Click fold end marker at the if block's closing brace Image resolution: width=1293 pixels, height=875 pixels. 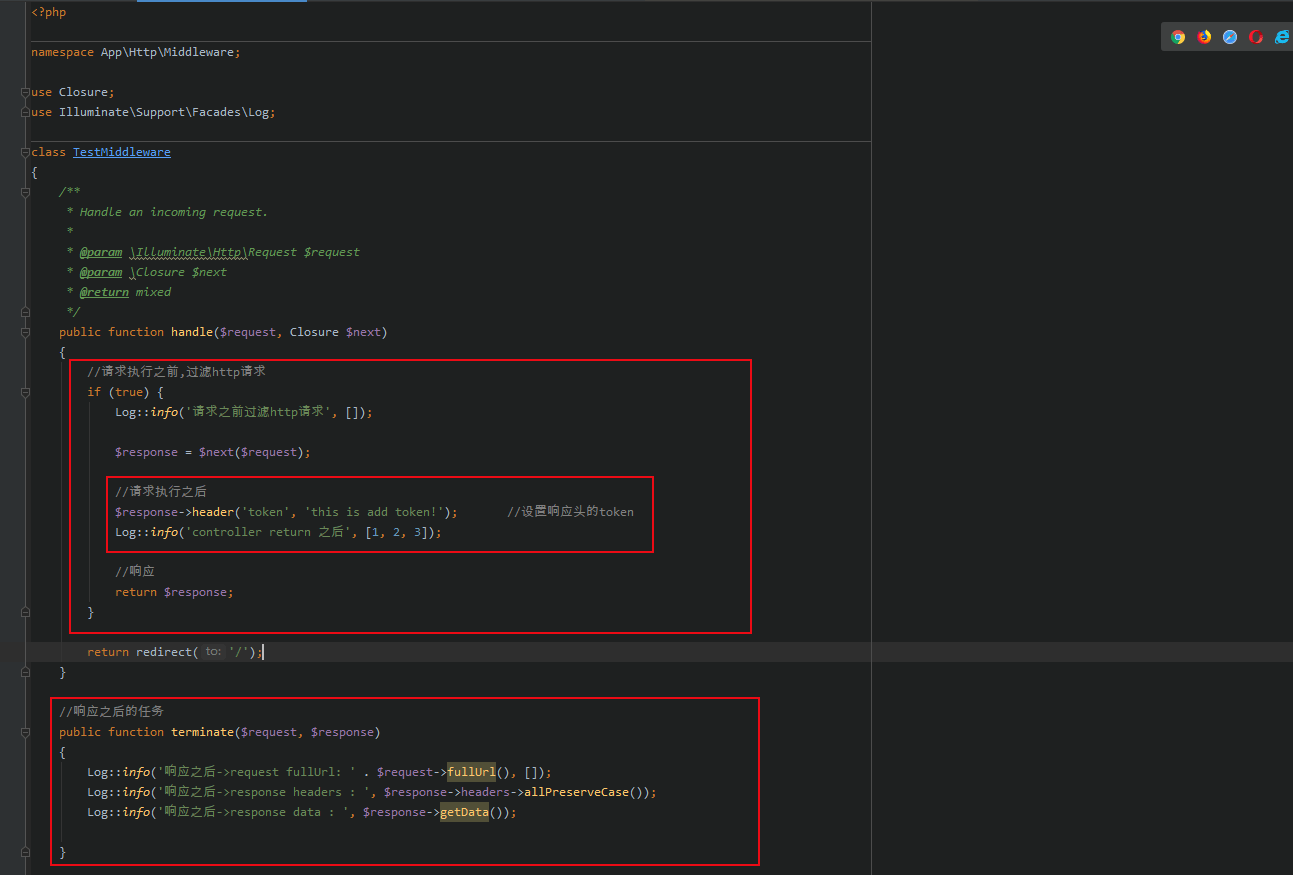(25, 612)
